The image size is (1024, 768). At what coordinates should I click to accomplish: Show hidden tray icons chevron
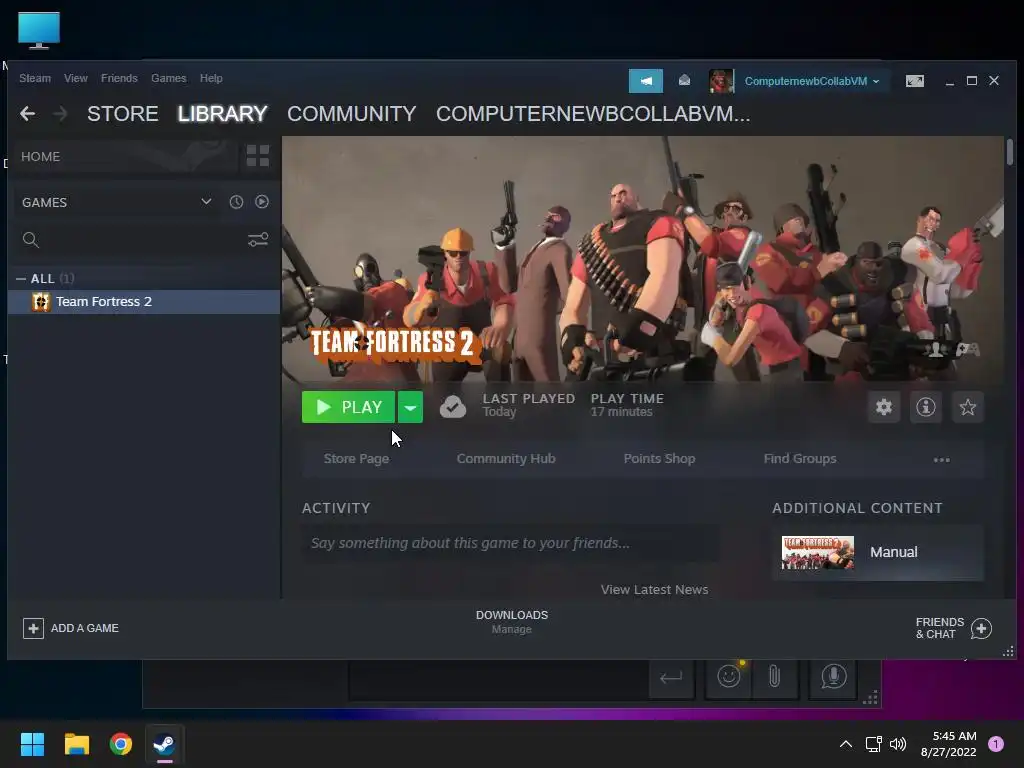point(845,744)
